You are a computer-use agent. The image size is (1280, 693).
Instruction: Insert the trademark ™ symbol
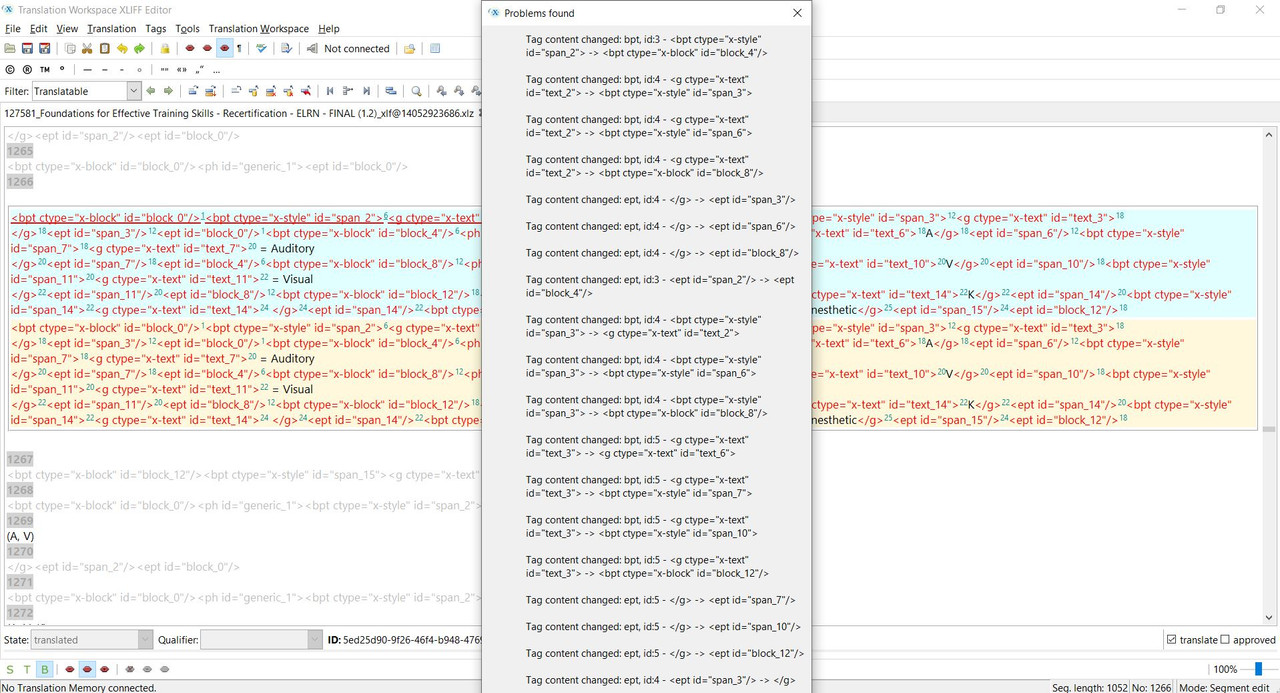point(45,70)
